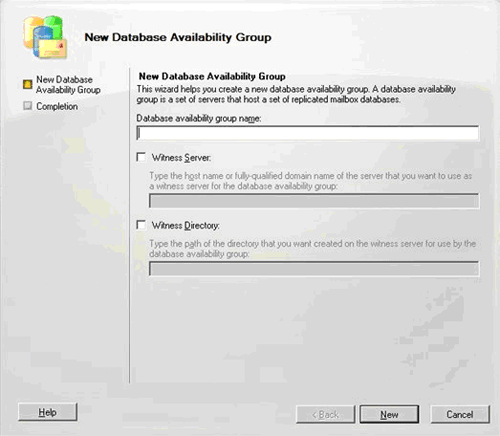This screenshot has height=436, width=500.
Task: Enable the Witness Directory checkbox
Action: coord(141,225)
